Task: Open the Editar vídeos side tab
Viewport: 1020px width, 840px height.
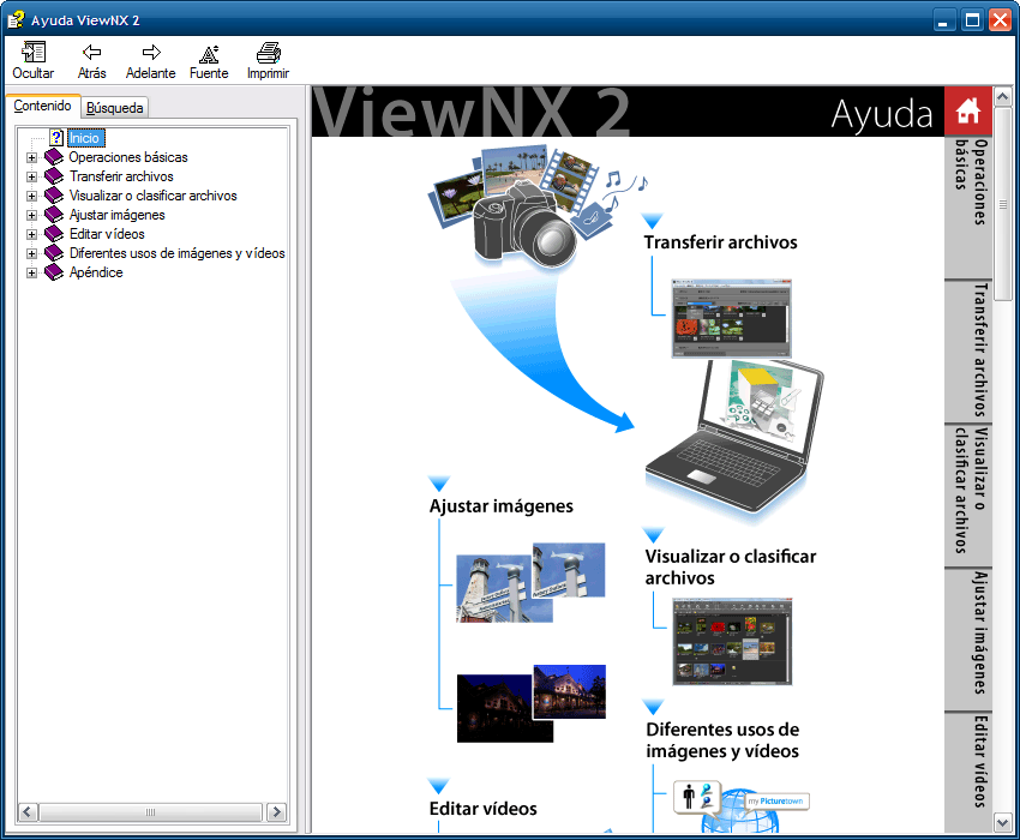Action: click(x=969, y=772)
